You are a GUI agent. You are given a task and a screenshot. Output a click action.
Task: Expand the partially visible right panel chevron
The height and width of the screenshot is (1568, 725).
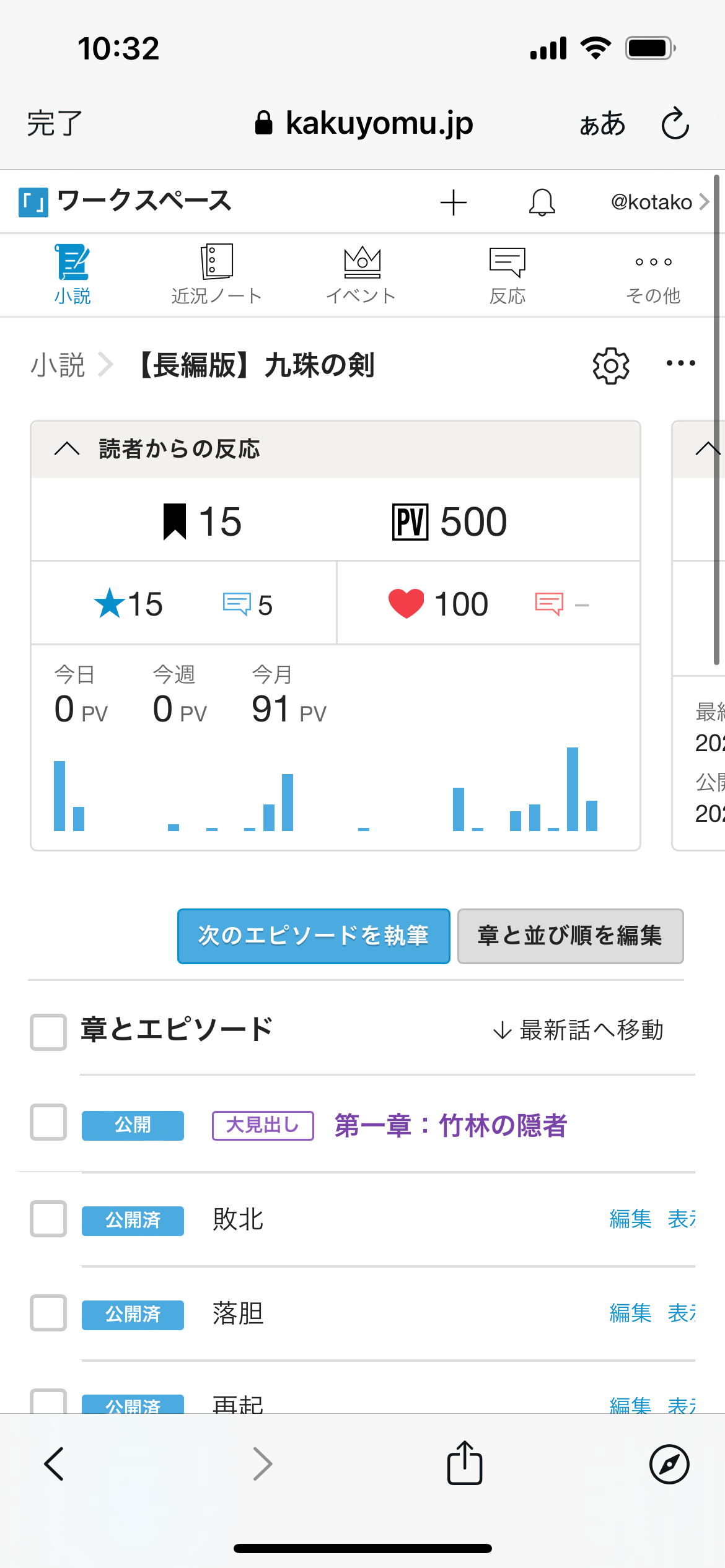point(707,449)
